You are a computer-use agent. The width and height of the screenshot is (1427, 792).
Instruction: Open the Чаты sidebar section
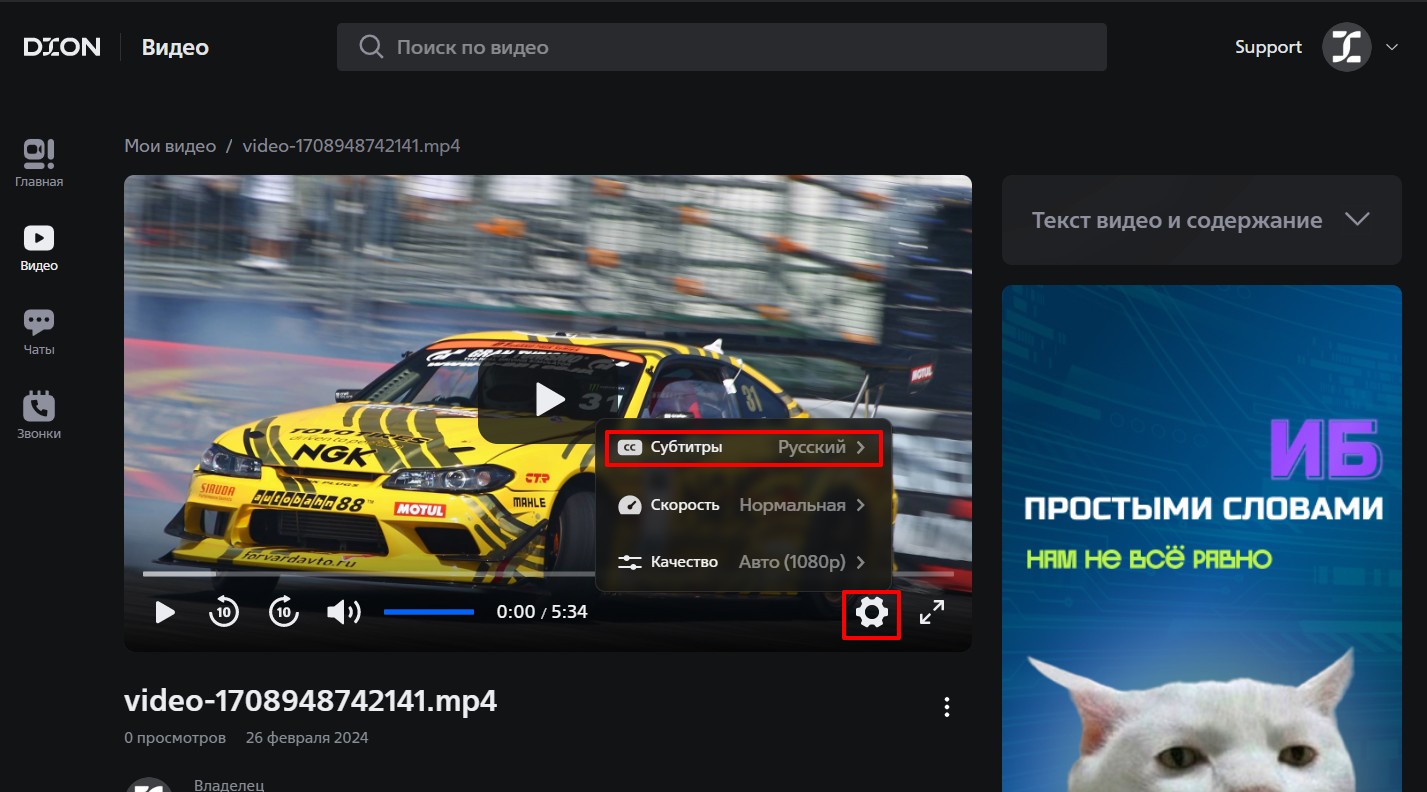(x=39, y=332)
